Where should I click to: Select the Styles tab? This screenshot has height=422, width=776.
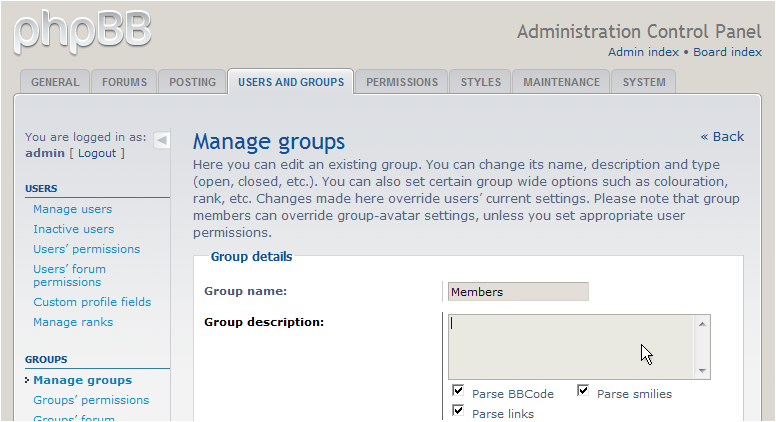click(x=480, y=82)
